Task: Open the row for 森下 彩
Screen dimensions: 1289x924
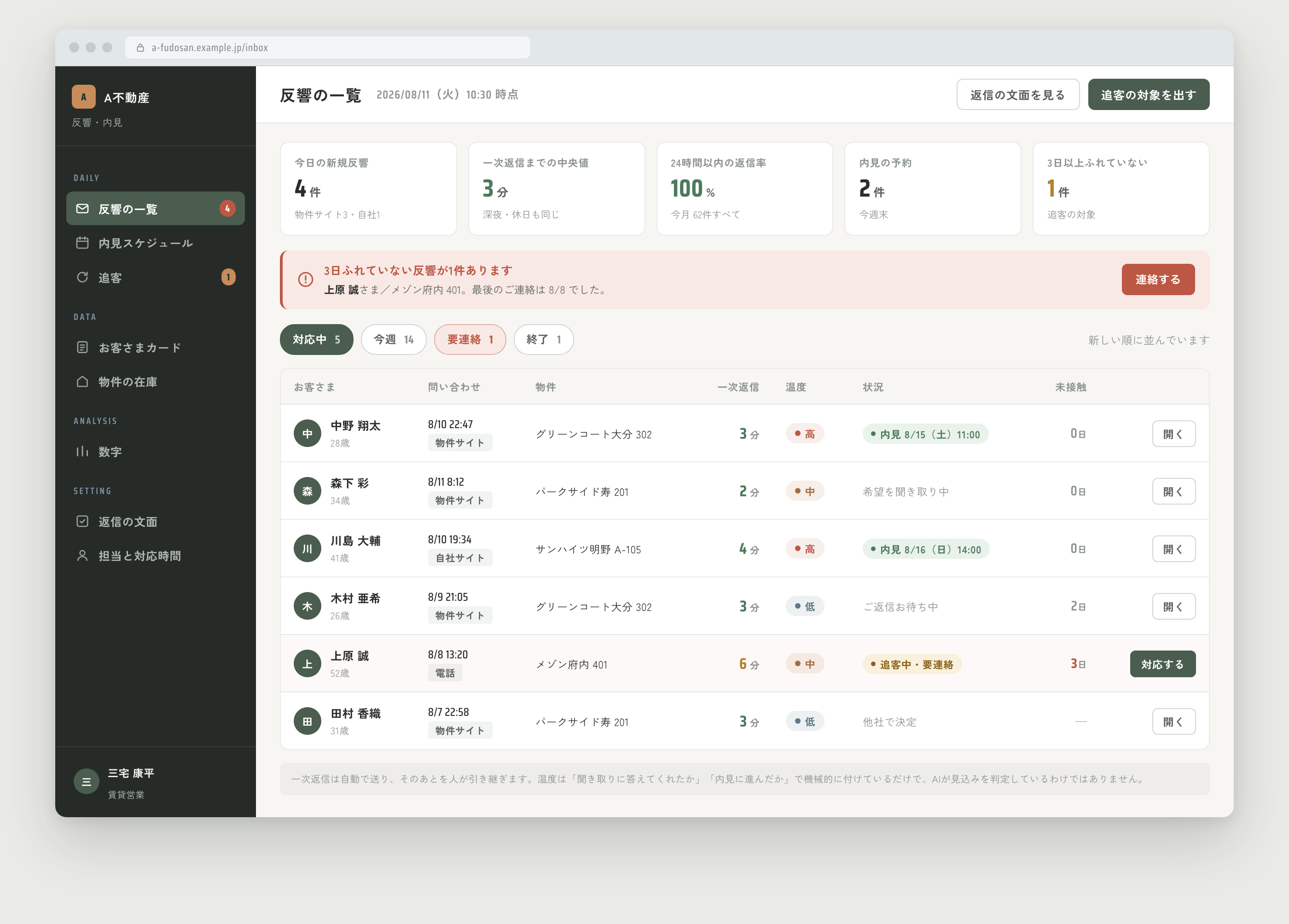Action: (x=1173, y=491)
